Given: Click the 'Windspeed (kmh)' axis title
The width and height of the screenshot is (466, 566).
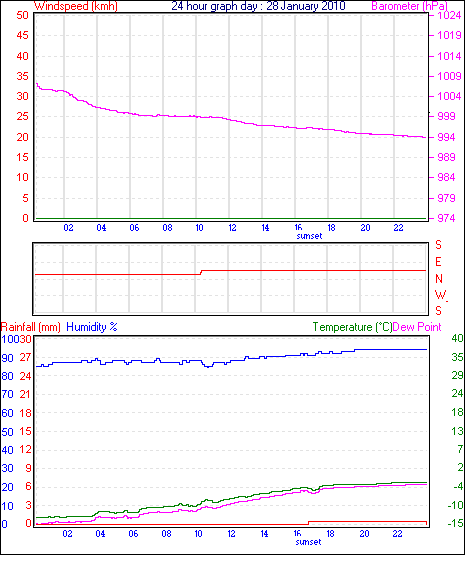Looking at the screenshot, I should 75,6.
